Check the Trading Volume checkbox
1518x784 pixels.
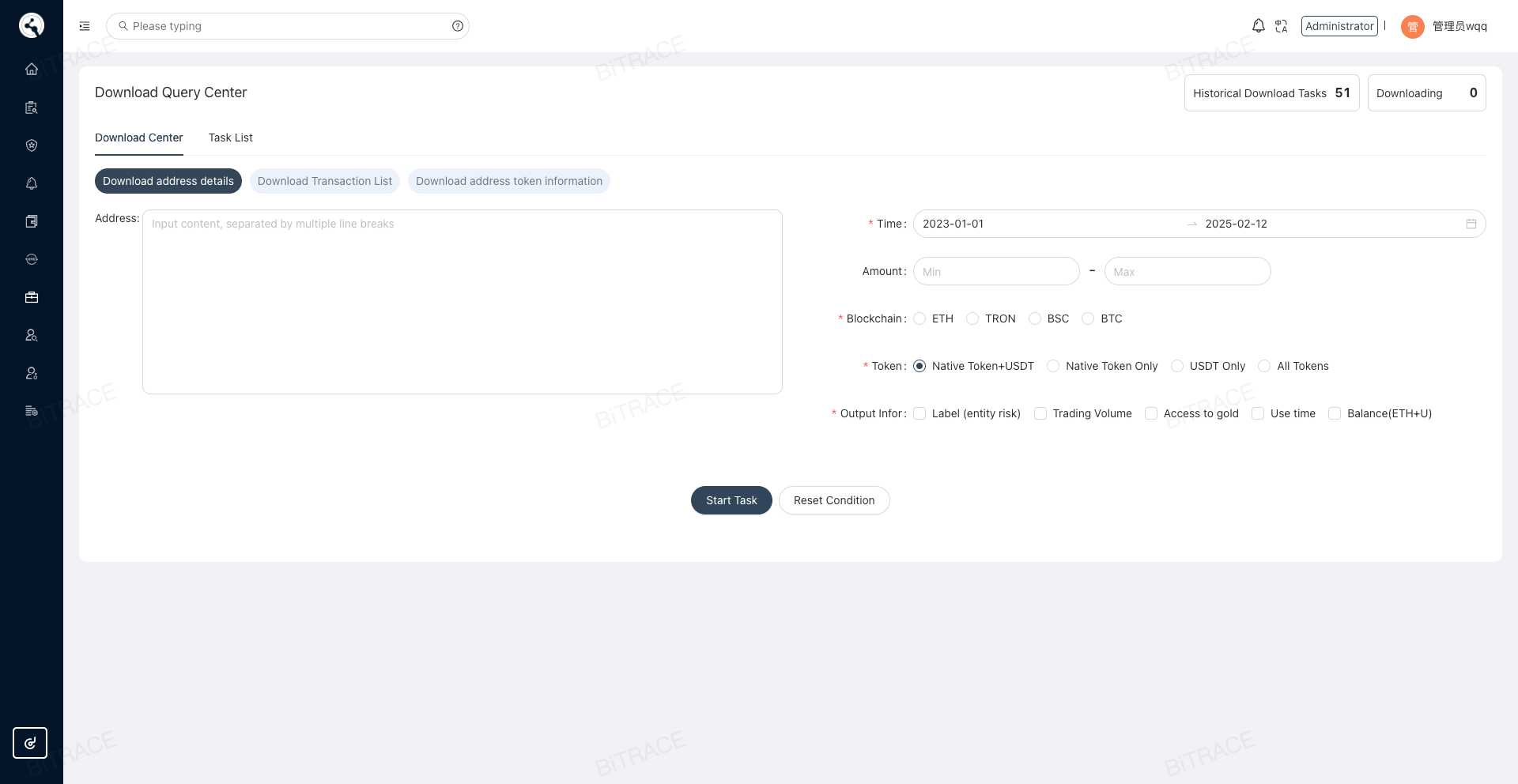(1040, 413)
